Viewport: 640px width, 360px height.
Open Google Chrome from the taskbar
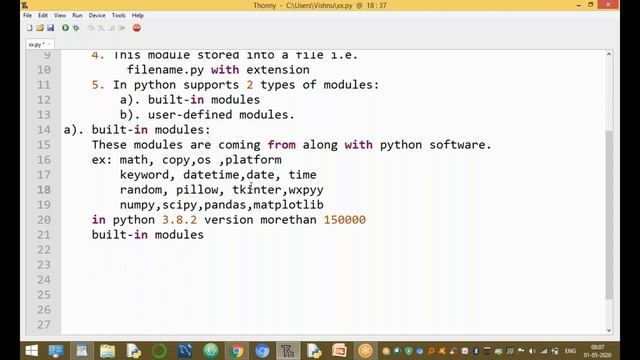coord(236,351)
